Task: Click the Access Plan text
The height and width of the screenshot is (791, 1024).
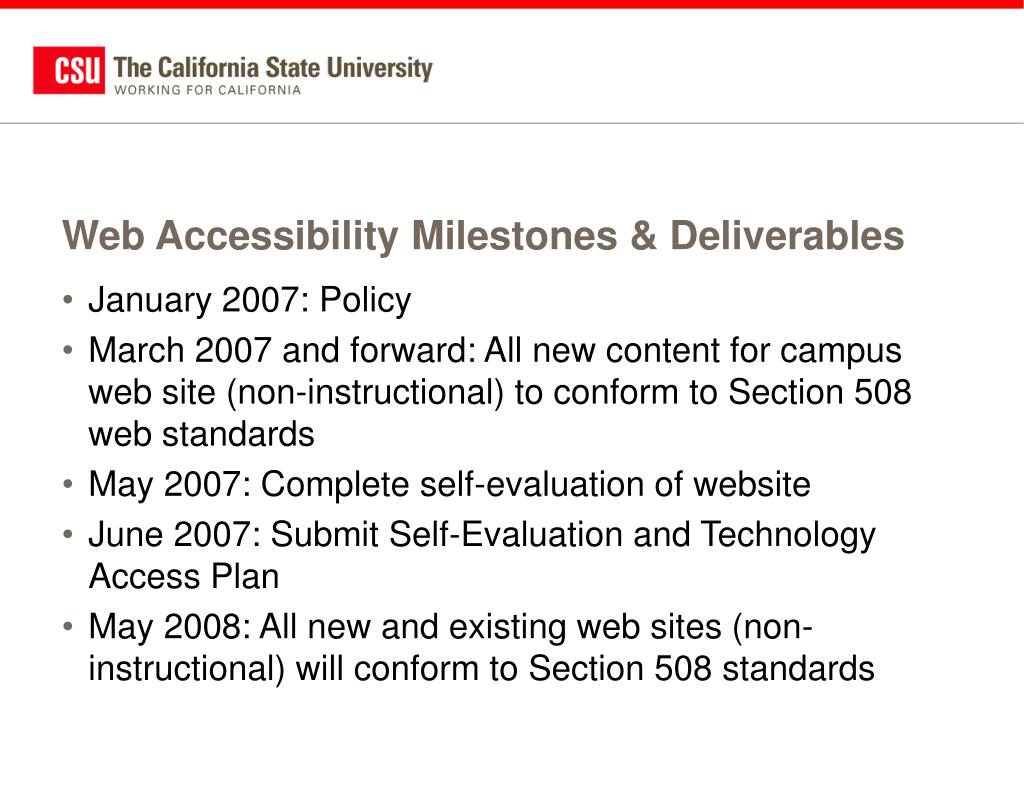Action: coord(184,577)
